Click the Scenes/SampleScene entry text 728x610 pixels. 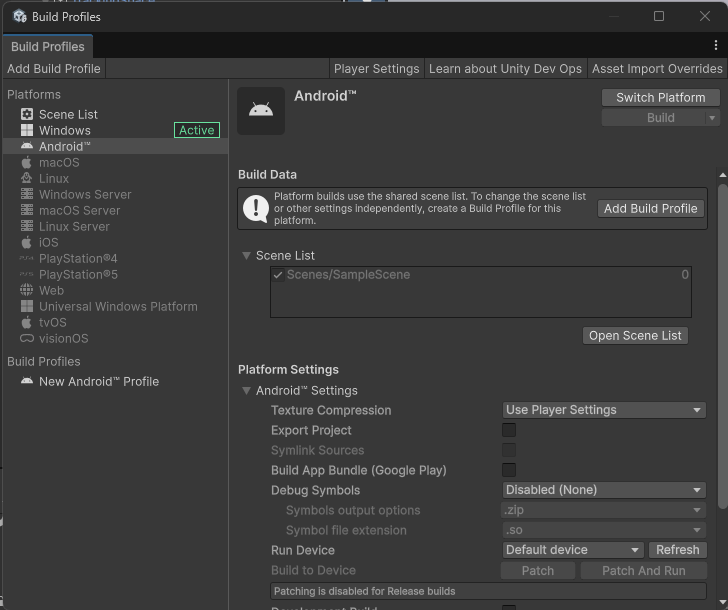pyautogui.click(x=348, y=275)
